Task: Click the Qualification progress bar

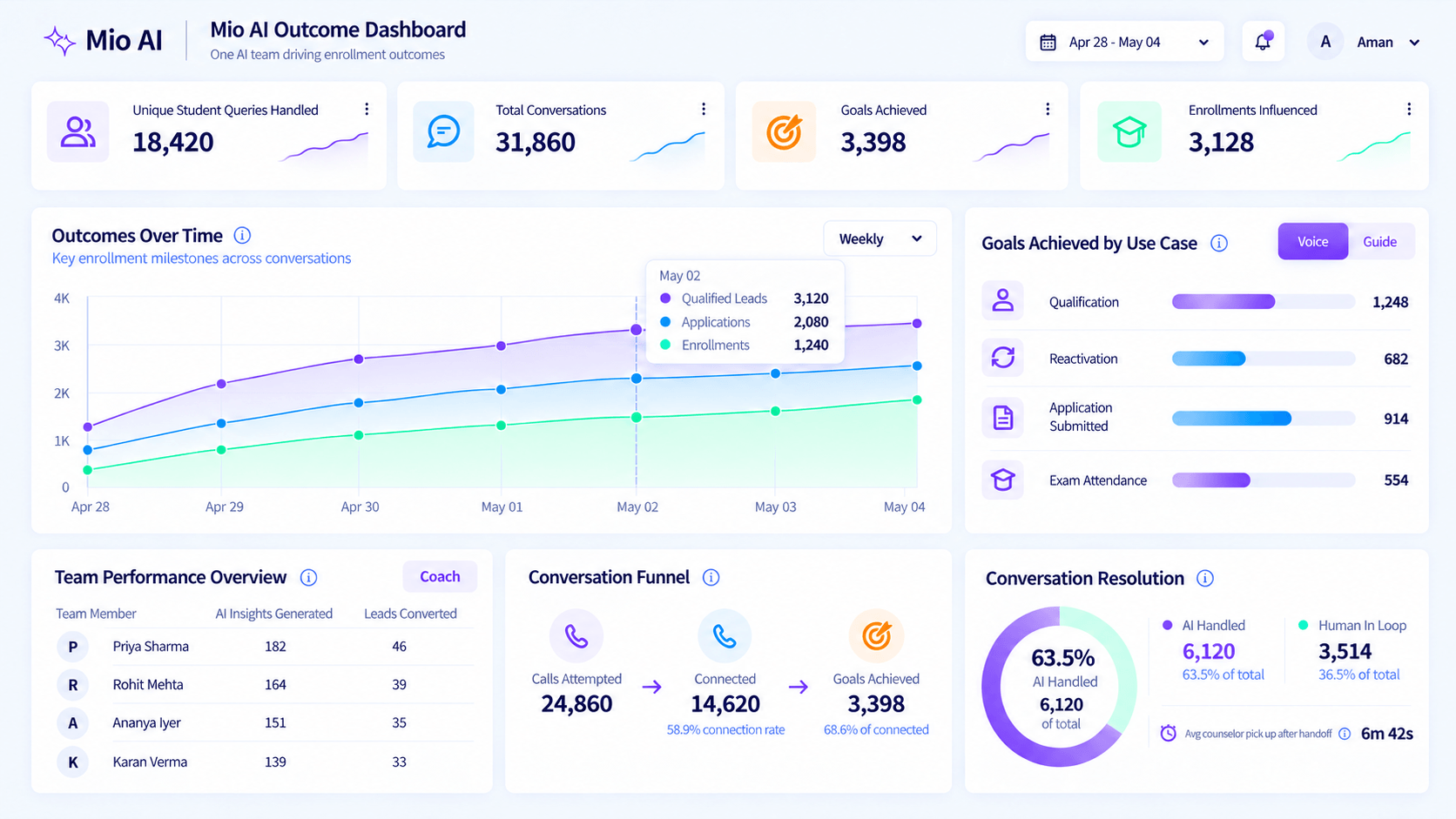Action: (1263, 302)
